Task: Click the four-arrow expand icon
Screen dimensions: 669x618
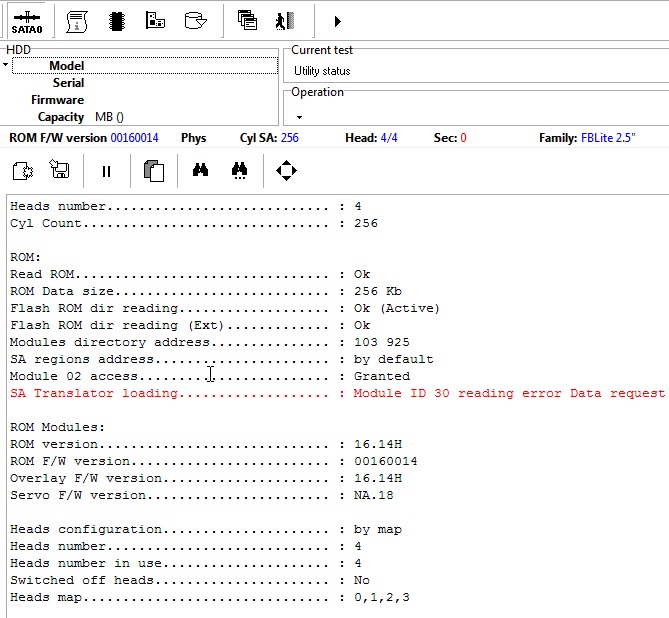Action: coord(286,171)
